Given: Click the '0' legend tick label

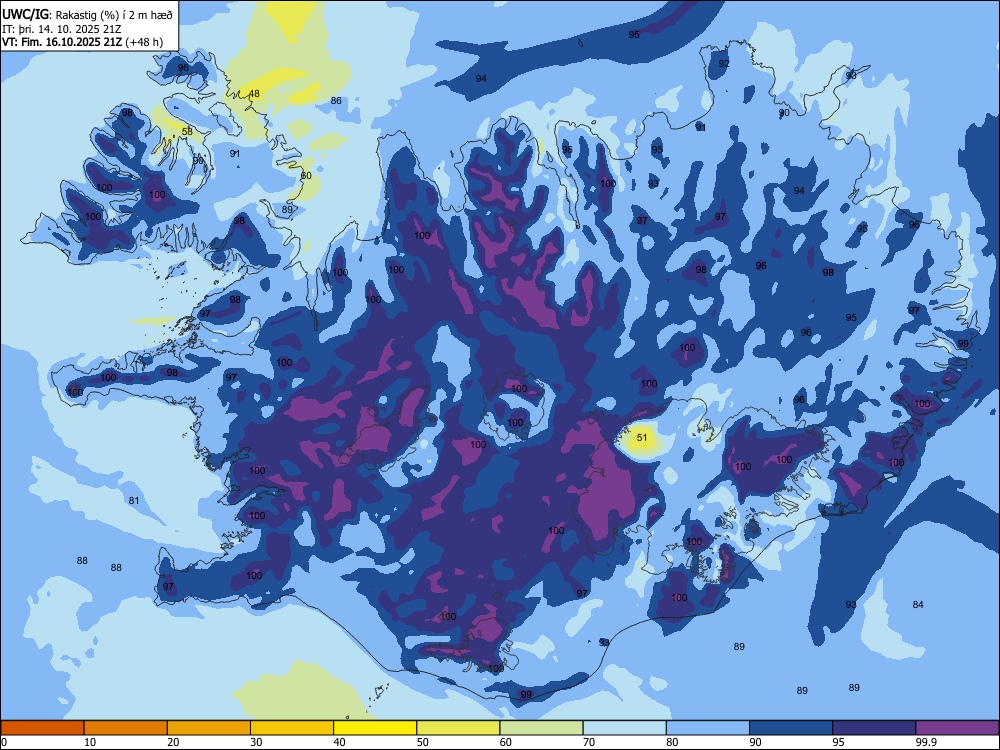Looking at the screenshot, I should [4, 742].
